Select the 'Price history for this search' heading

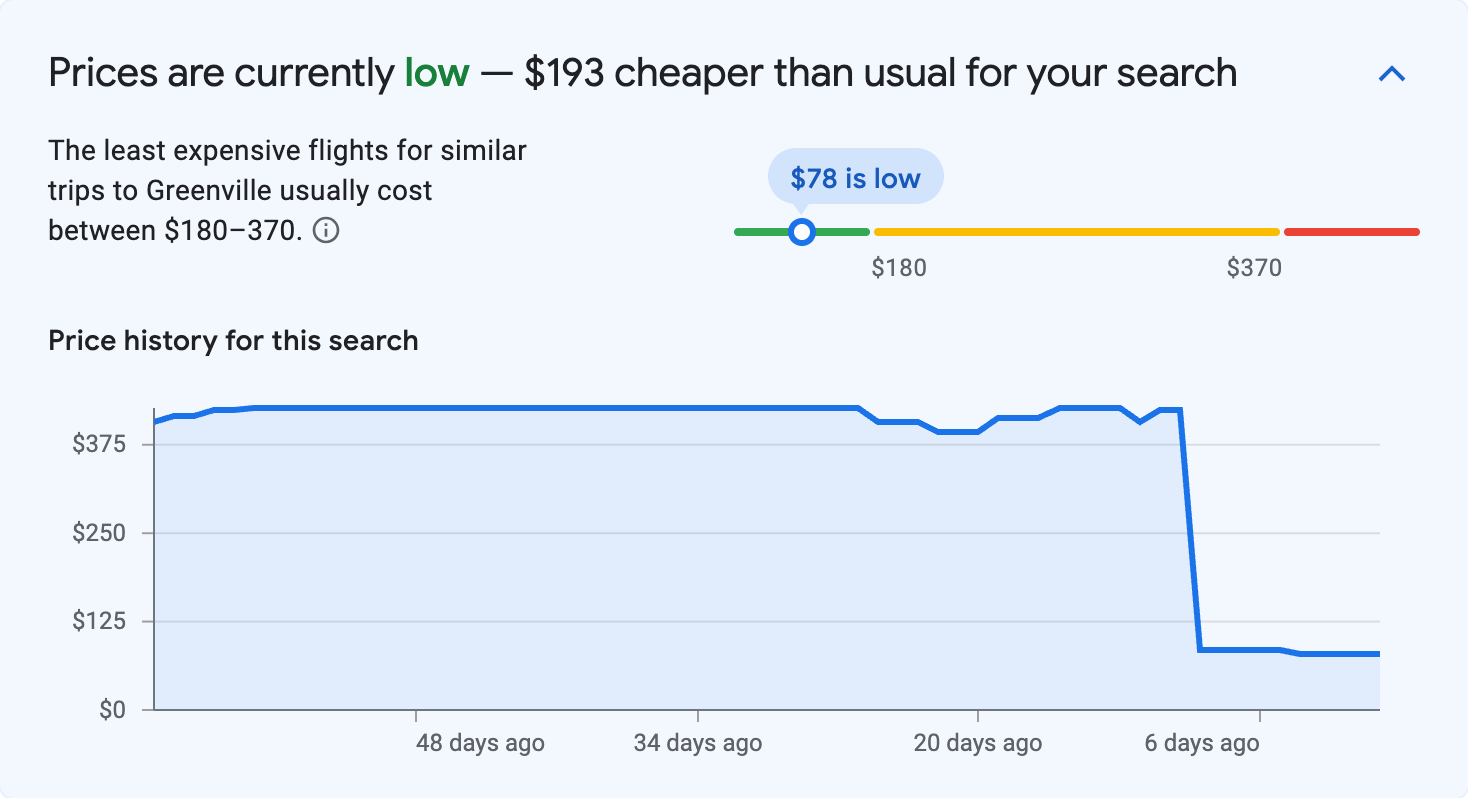[232, 340]
